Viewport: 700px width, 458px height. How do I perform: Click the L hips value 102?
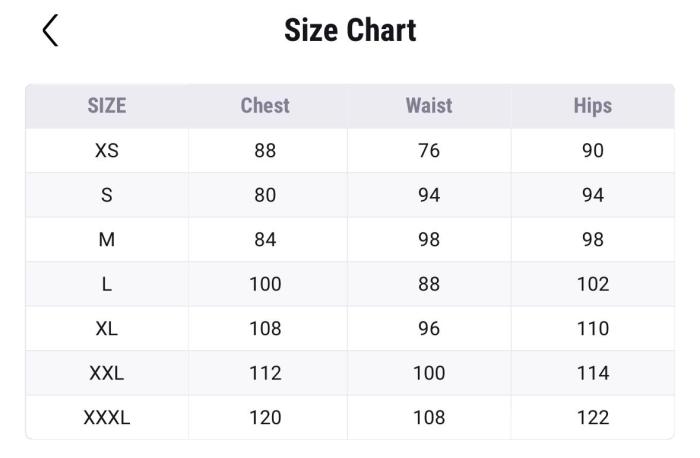[x=593, y=284]
